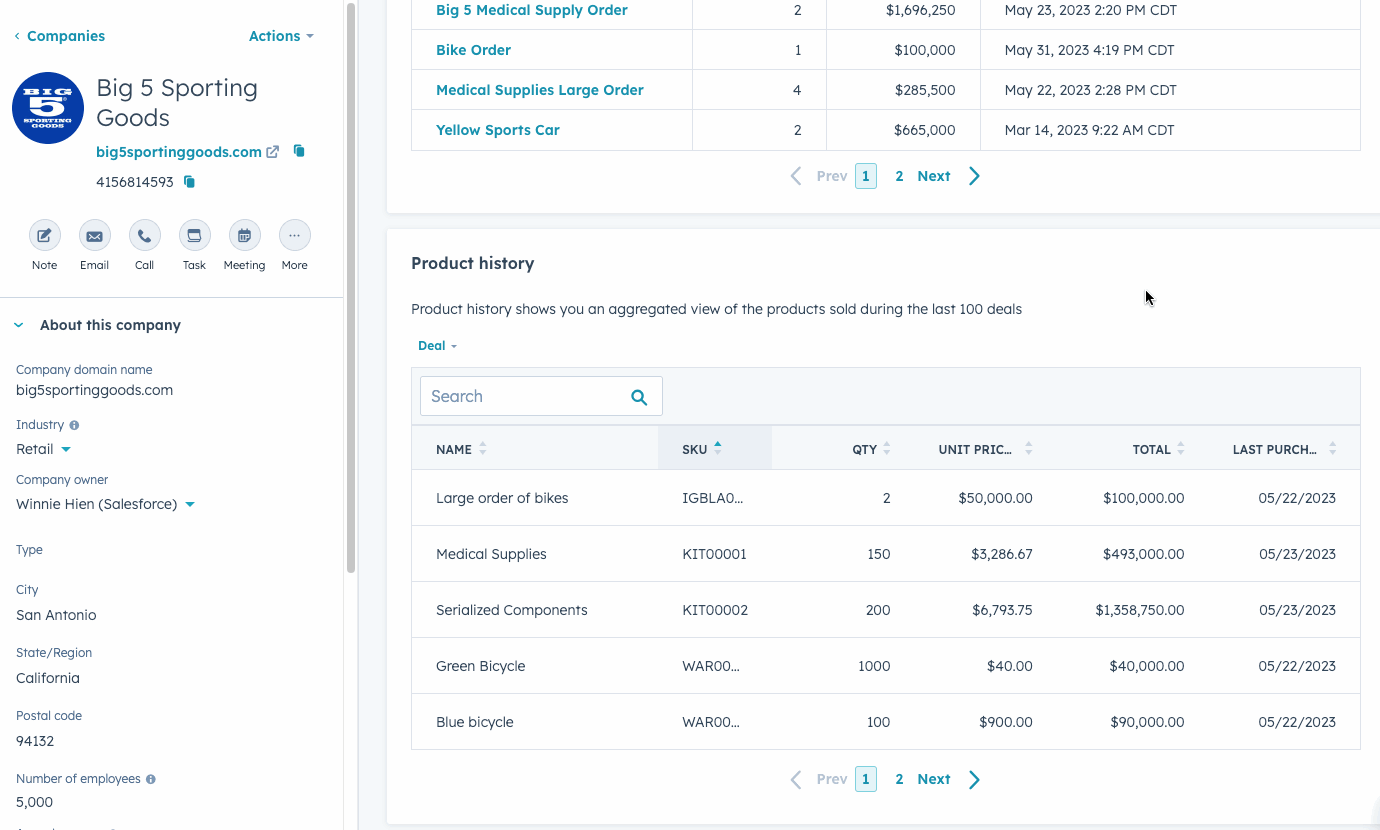Click Company domain name value big5sportinggoods.com
This screenshot has height=830, width=1380.
coord(94,390)
